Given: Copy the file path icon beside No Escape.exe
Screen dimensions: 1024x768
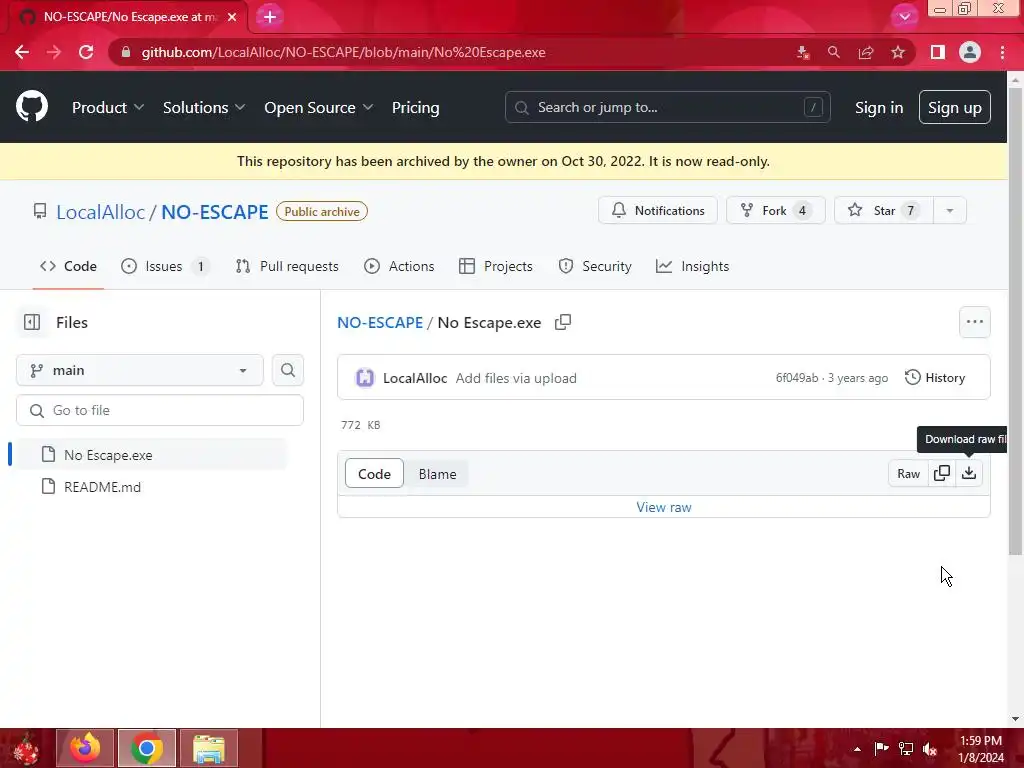Looking at the screenshot, I should [x=563, y=323].
